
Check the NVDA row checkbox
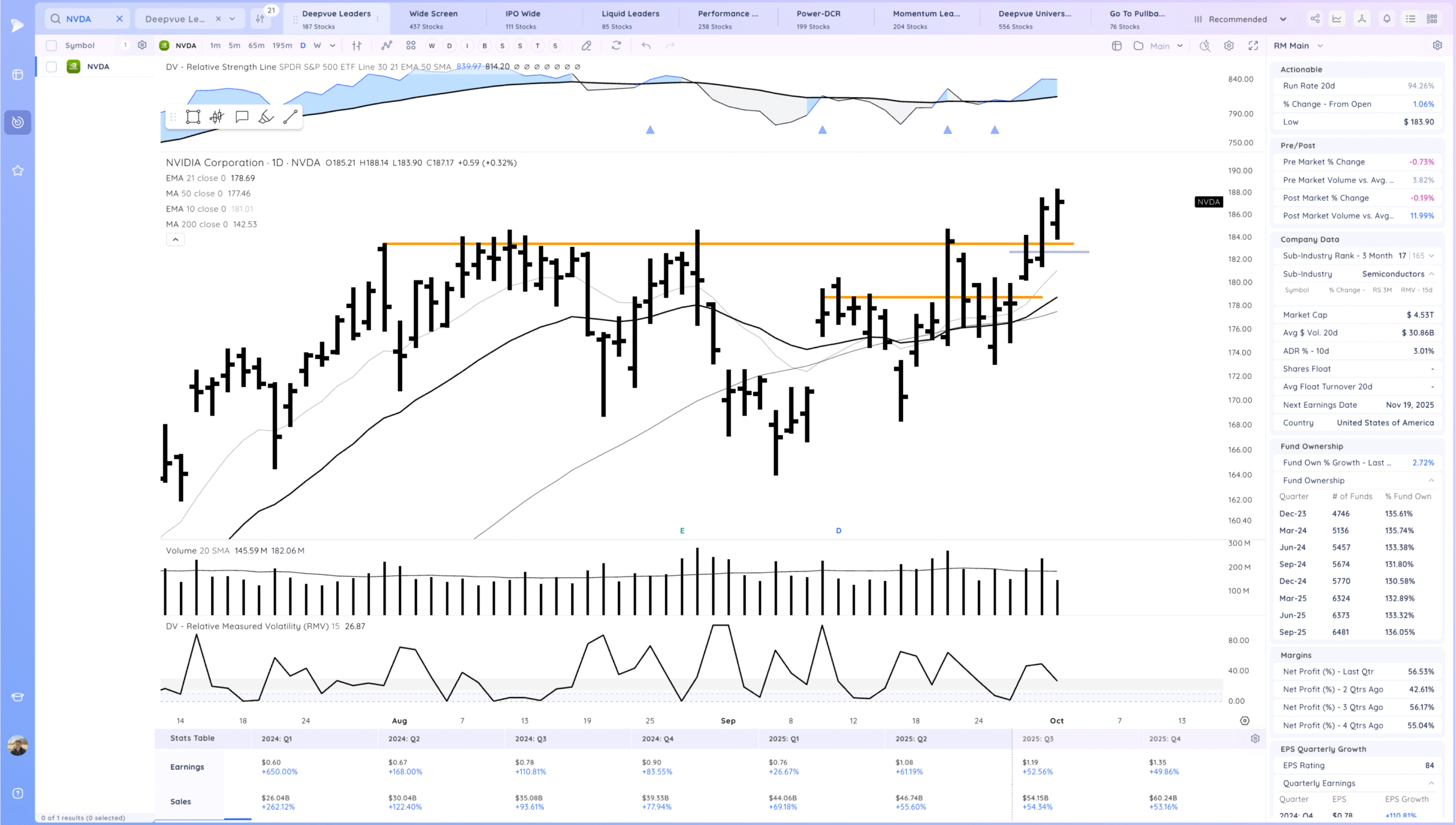[x=52, y=67]
